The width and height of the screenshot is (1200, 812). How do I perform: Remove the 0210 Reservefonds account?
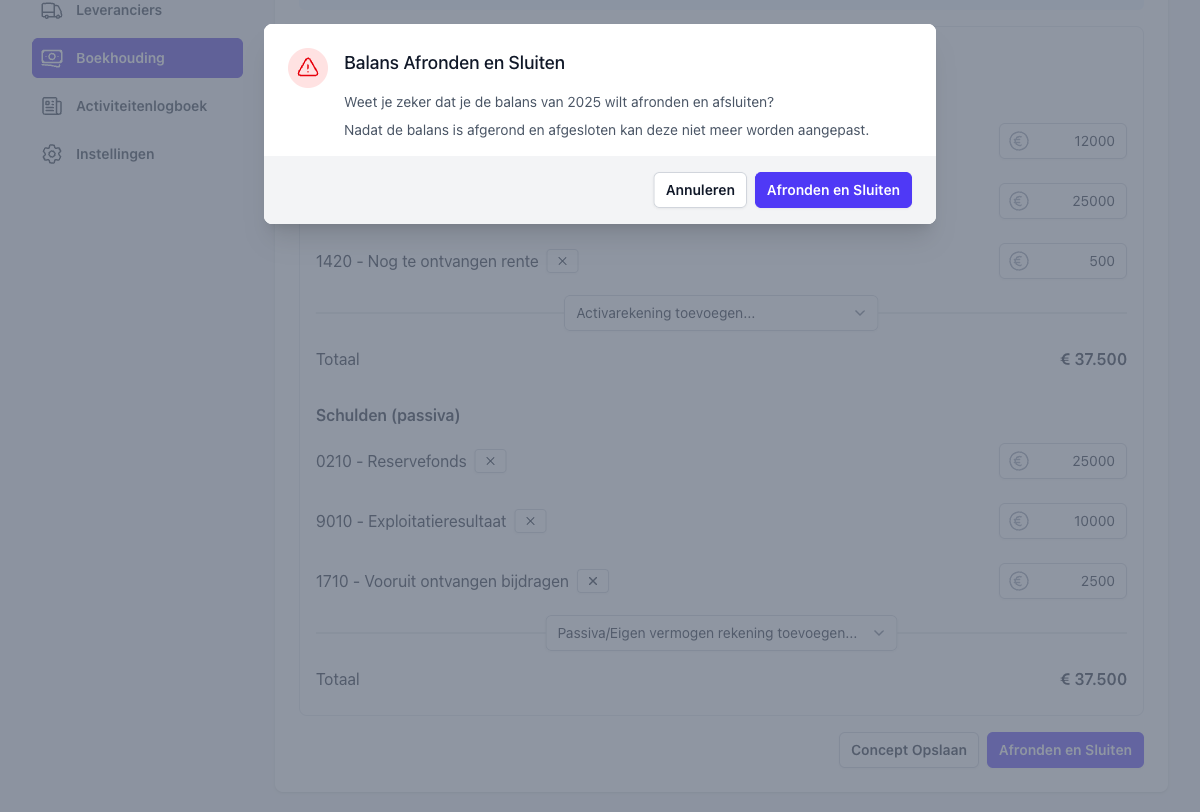click(490, 461)
